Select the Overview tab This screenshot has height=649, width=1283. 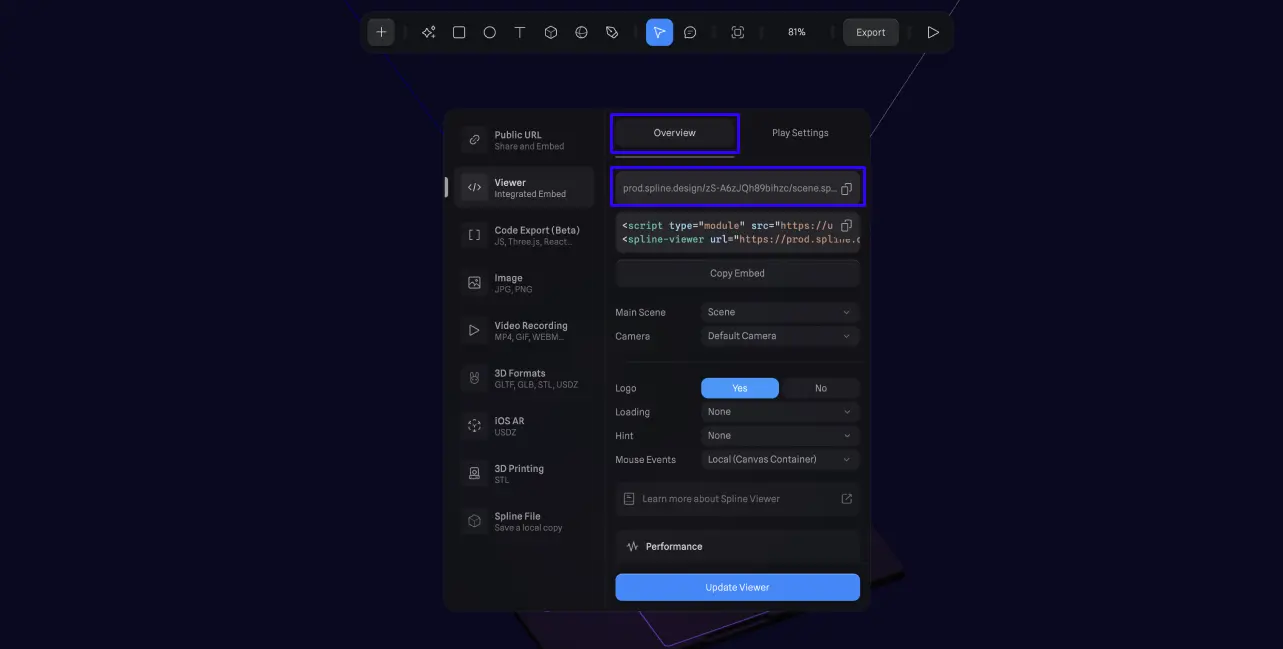(674, 132)
